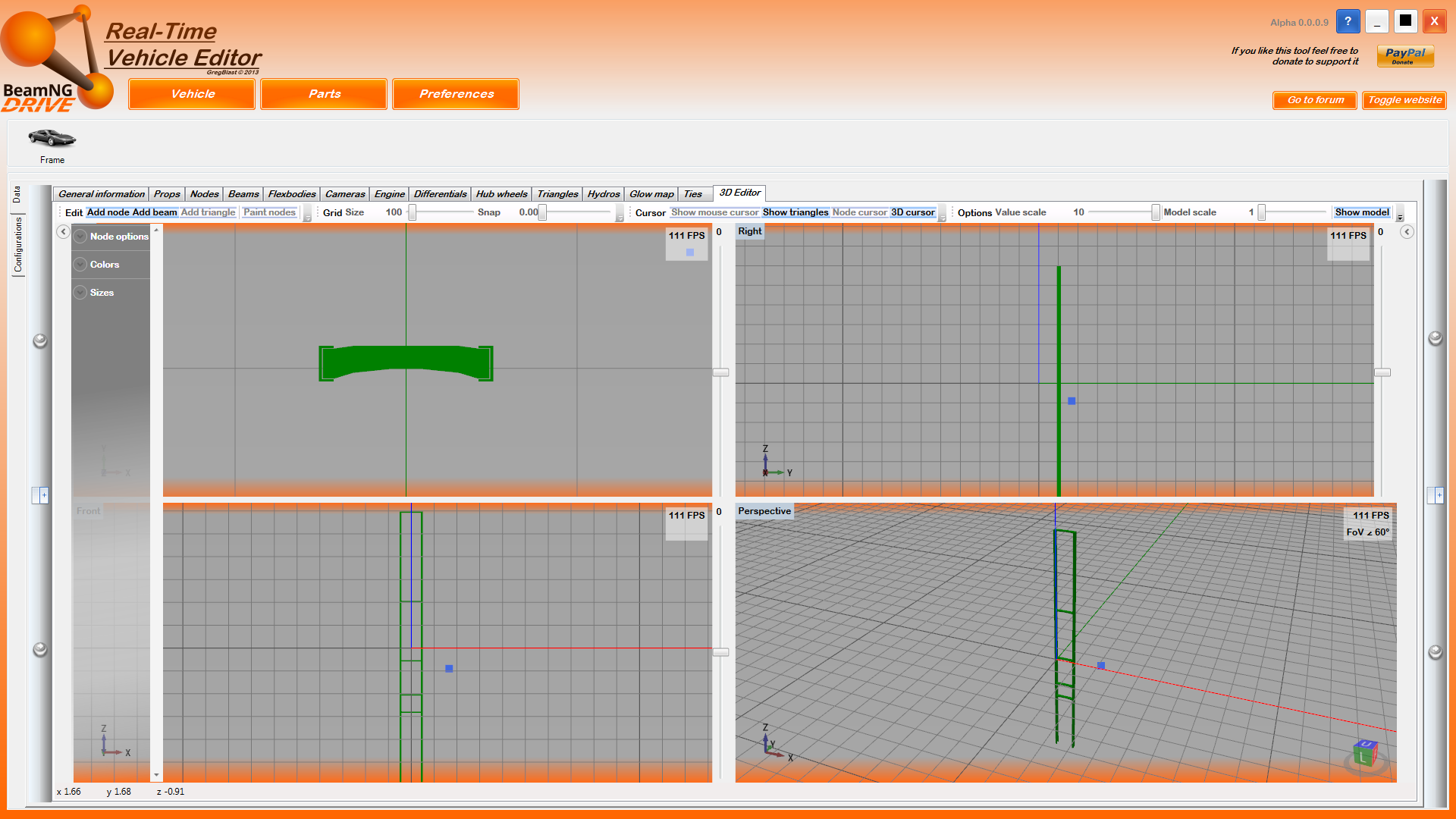Screen dimensions: 1456x819
Task: Click the orientation cube in Perspective view
Action: 1365,754
